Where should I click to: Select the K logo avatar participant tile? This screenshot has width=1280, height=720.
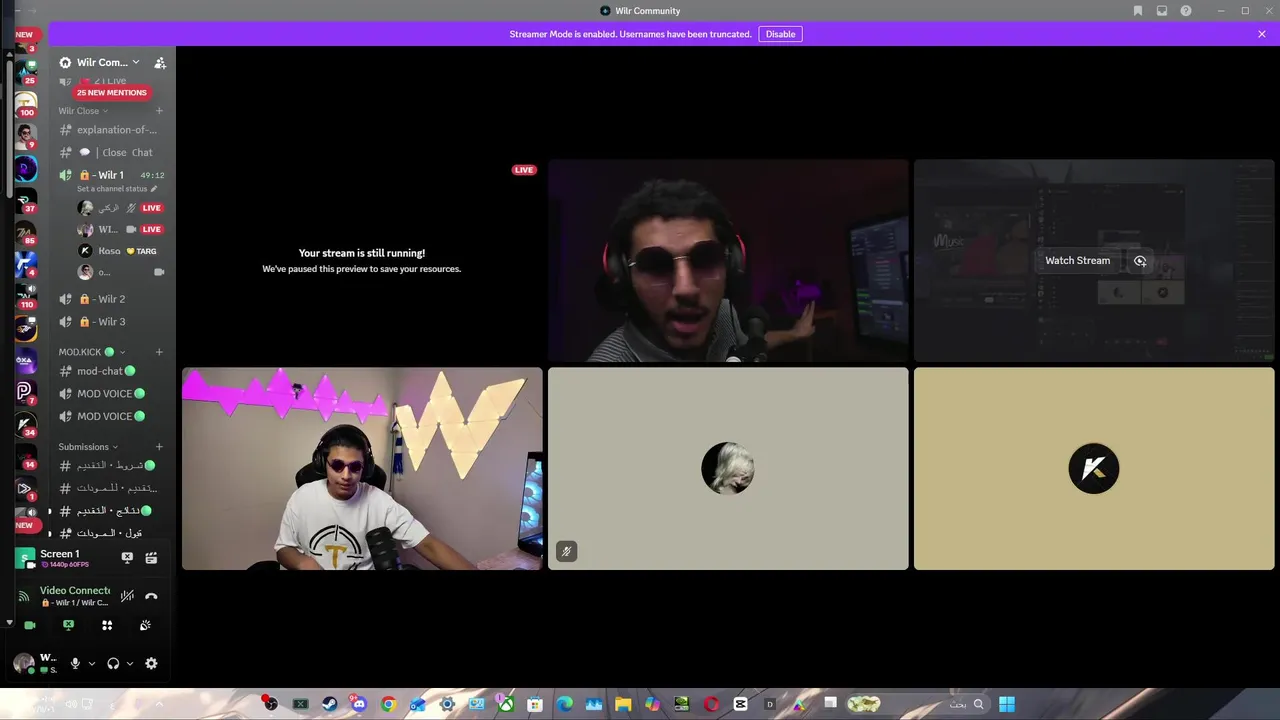pos(1094,468)
